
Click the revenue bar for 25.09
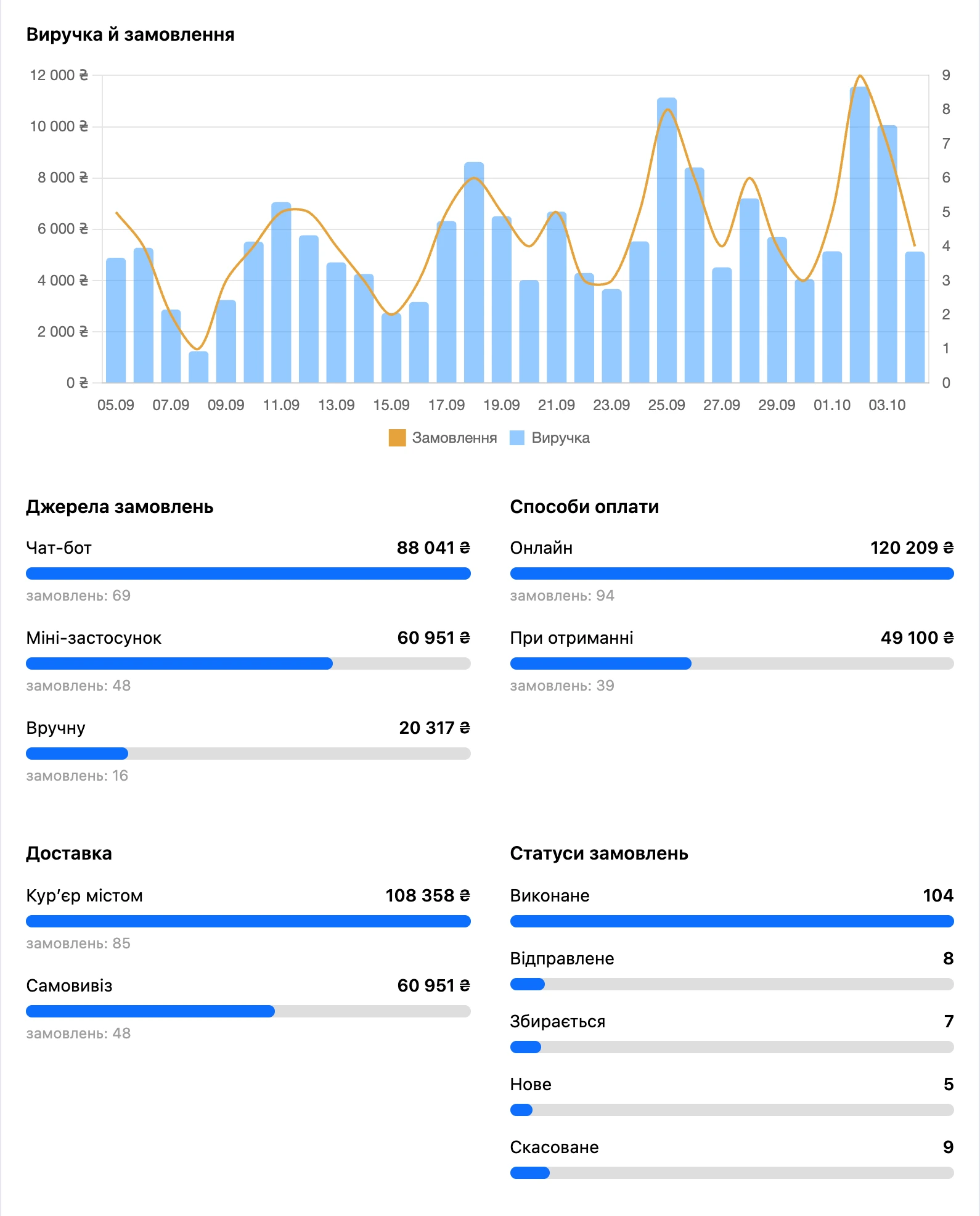point(667,240)
